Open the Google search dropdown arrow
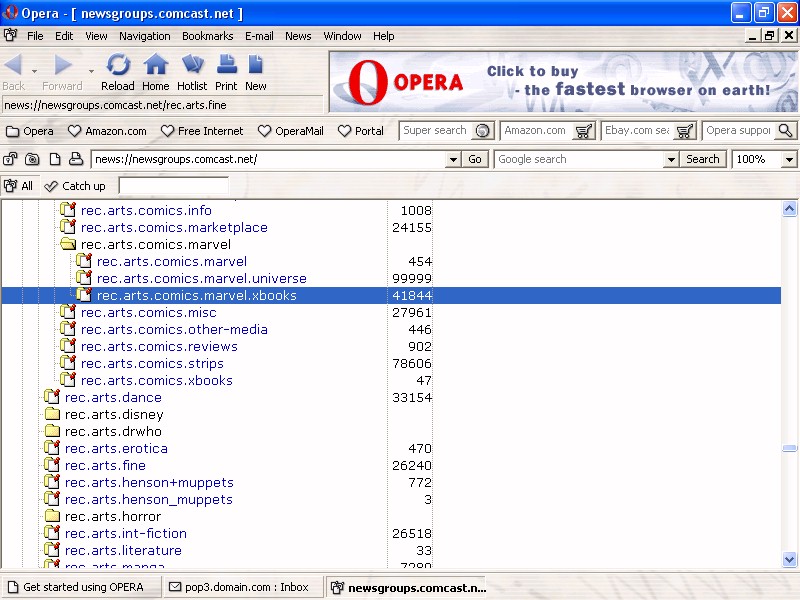Viewport: 800px width, 600px height. pos(670,159)
